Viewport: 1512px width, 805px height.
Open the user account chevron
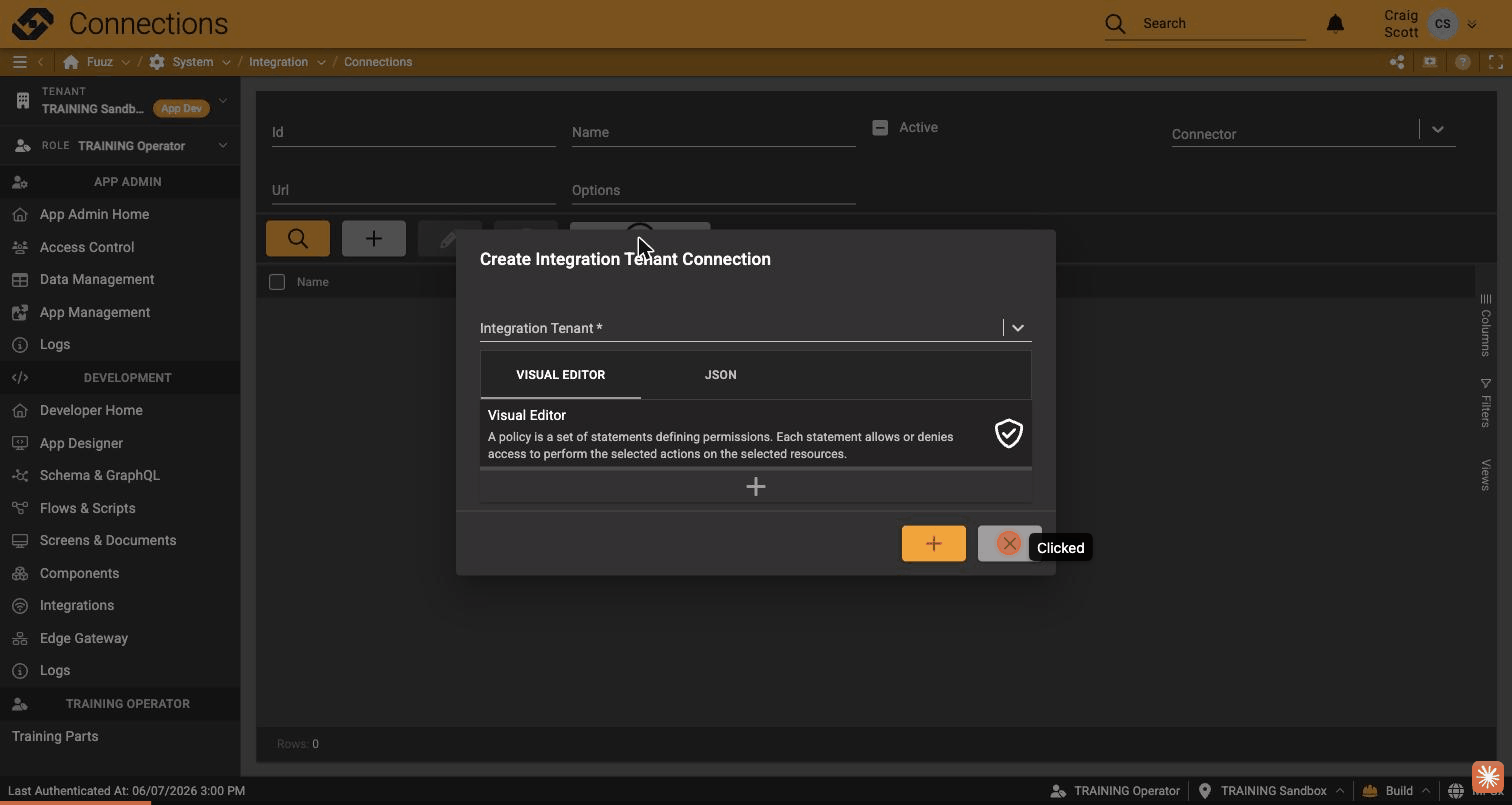[x=1472, y=25]
